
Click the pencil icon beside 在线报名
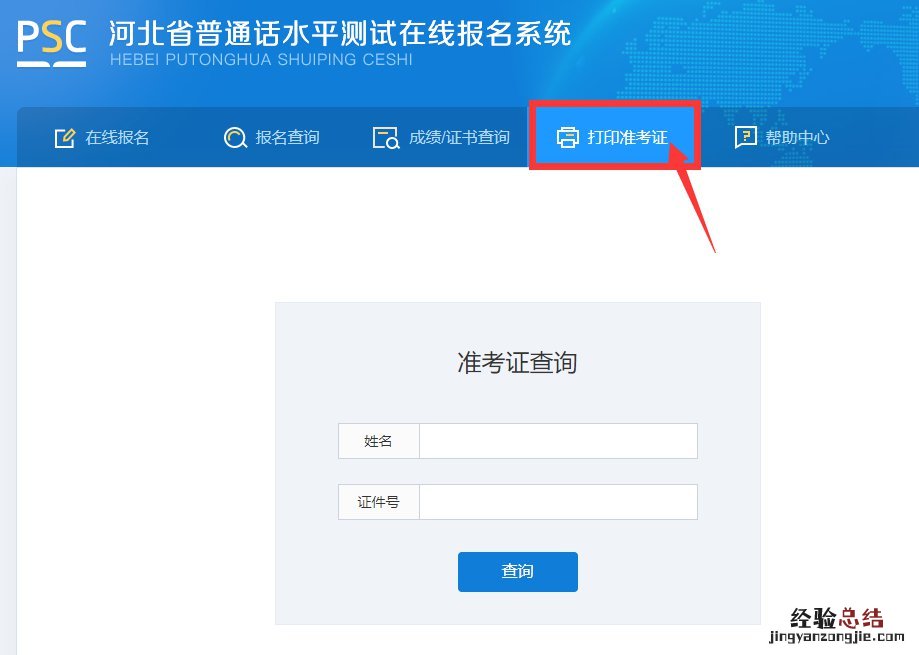tap(64, 138)
